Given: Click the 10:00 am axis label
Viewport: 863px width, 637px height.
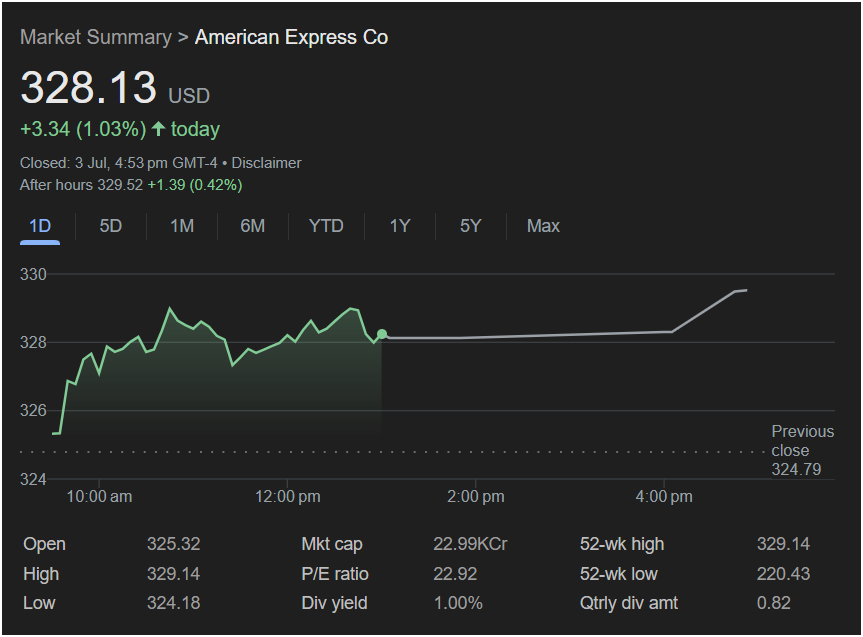Looking at the screenshot, I should coord(99,497).
